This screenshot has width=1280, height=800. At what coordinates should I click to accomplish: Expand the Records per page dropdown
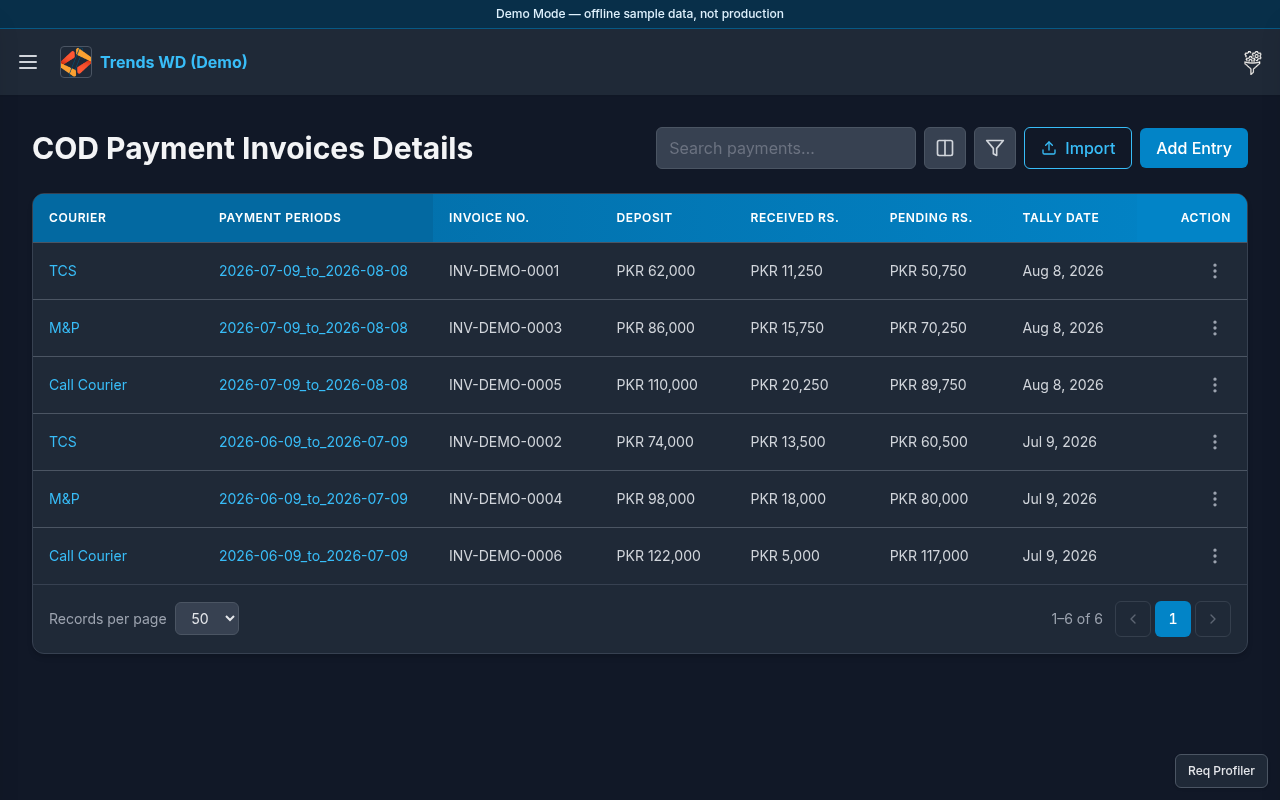tap(207, 619)
